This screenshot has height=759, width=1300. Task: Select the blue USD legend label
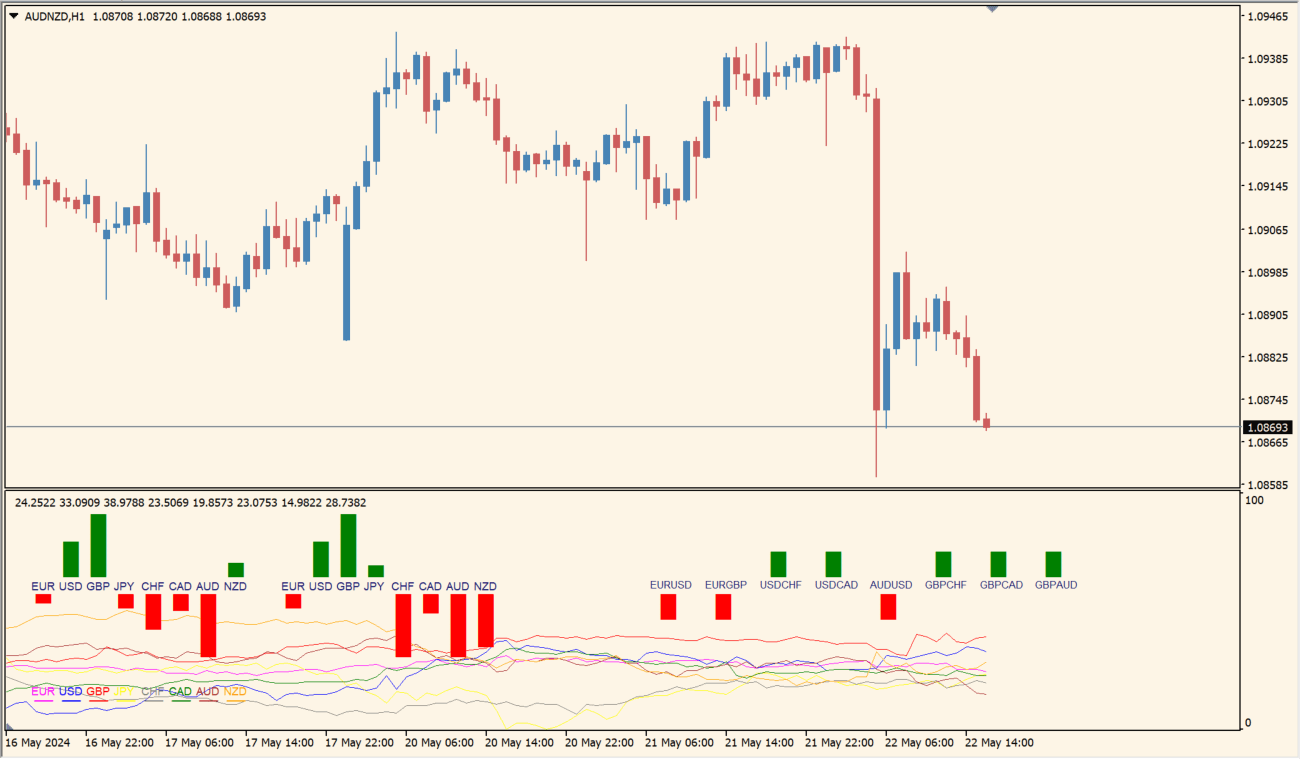coord(71,691)
